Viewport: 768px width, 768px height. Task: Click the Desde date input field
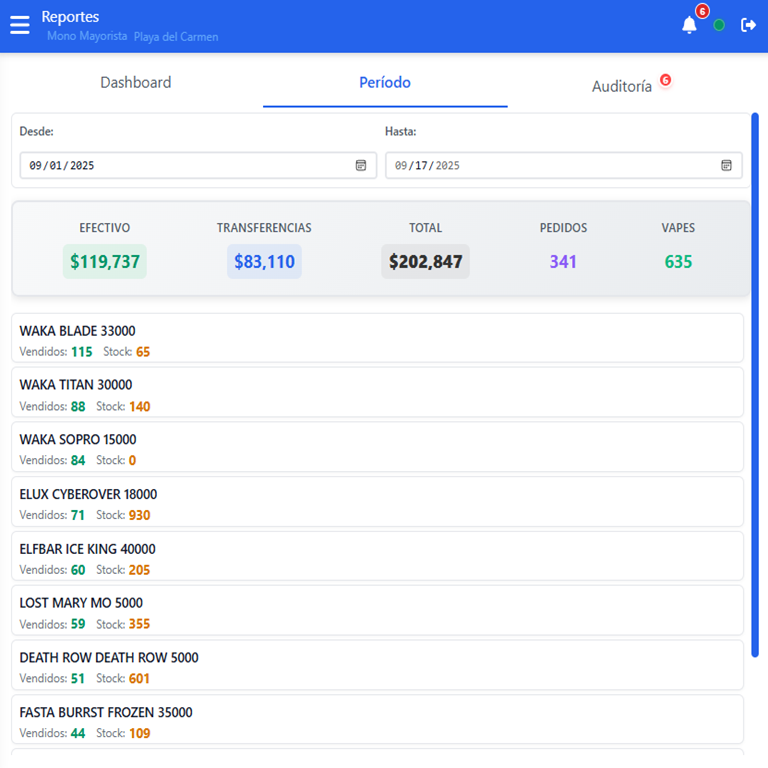point(180,165)
